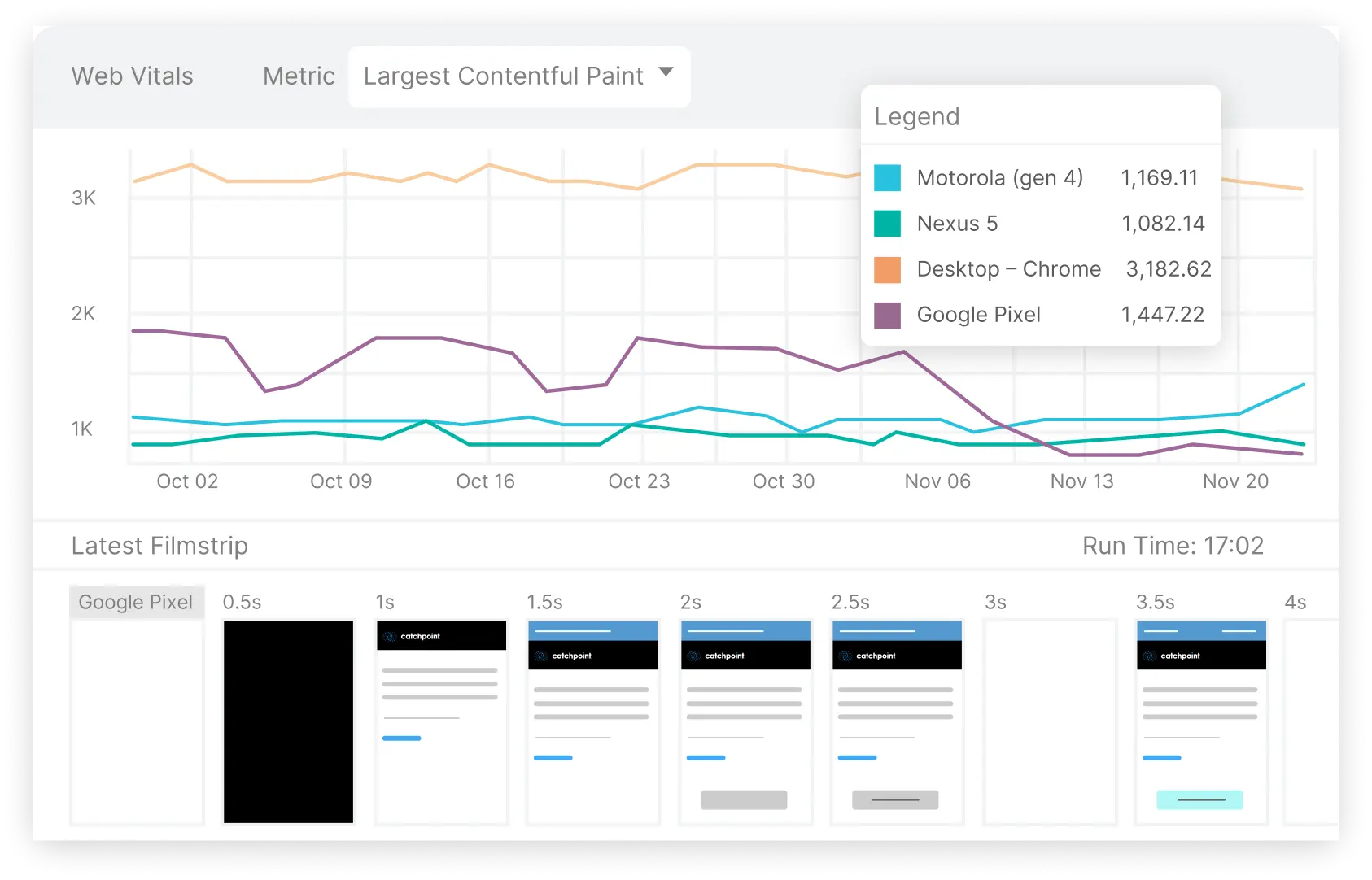Open the 3.5s filmstrip capture
This screenshot has height=880, width=1372.
(x=1200, y=720)
